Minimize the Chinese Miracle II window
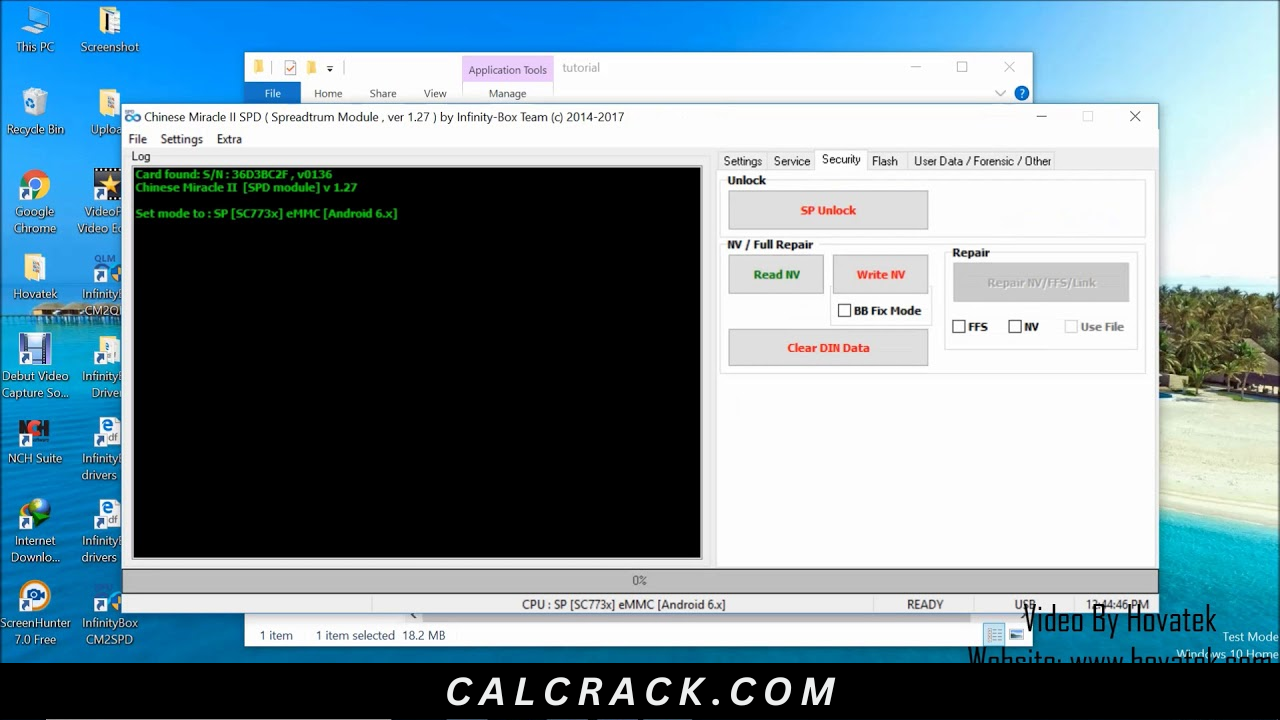Image resolution: width=1280 pixels, height=720 pixels. click(x=1041, y=117)
